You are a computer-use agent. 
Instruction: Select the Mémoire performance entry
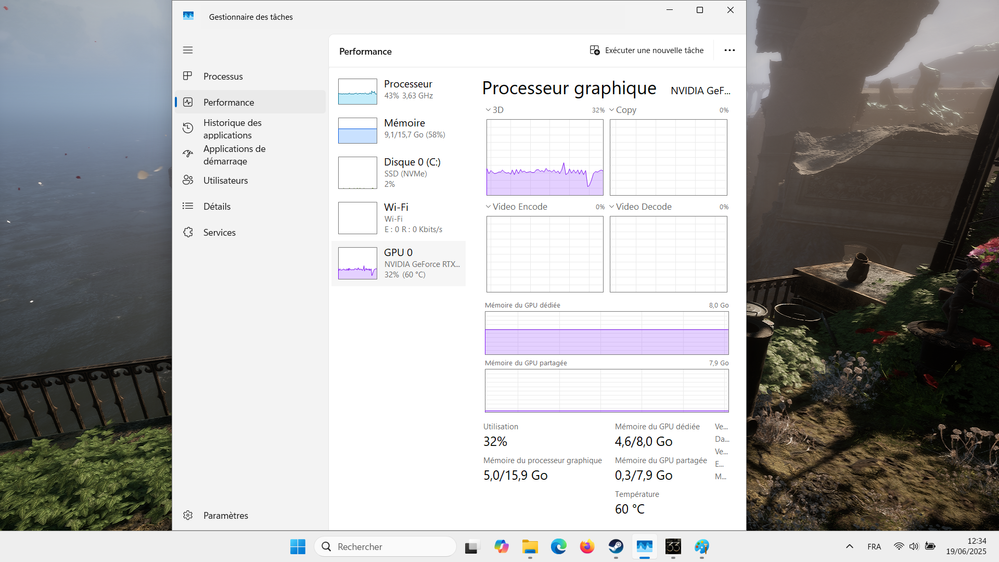[399, 130]
